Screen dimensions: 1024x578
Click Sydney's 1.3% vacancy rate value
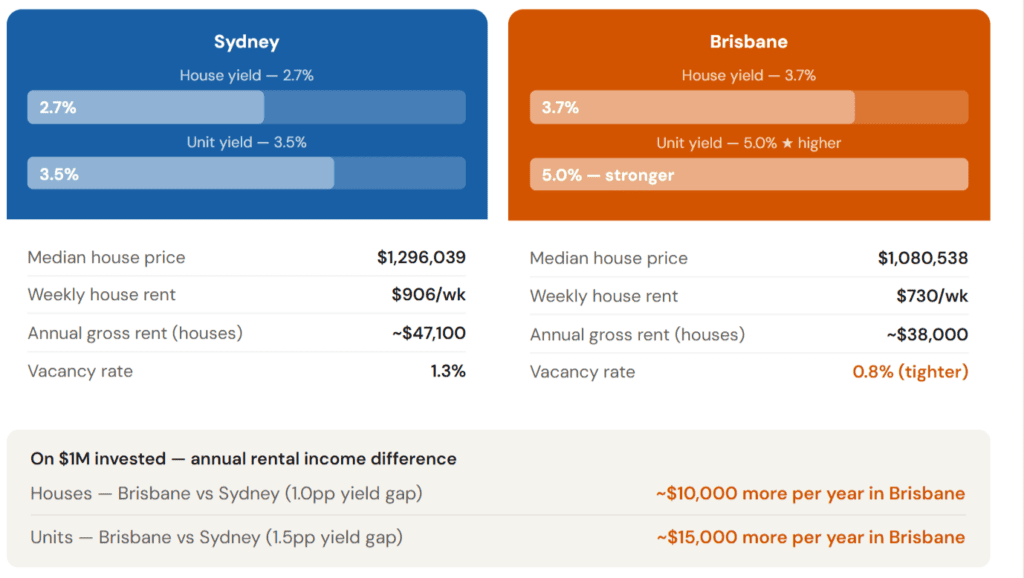(x=448, y=371)
